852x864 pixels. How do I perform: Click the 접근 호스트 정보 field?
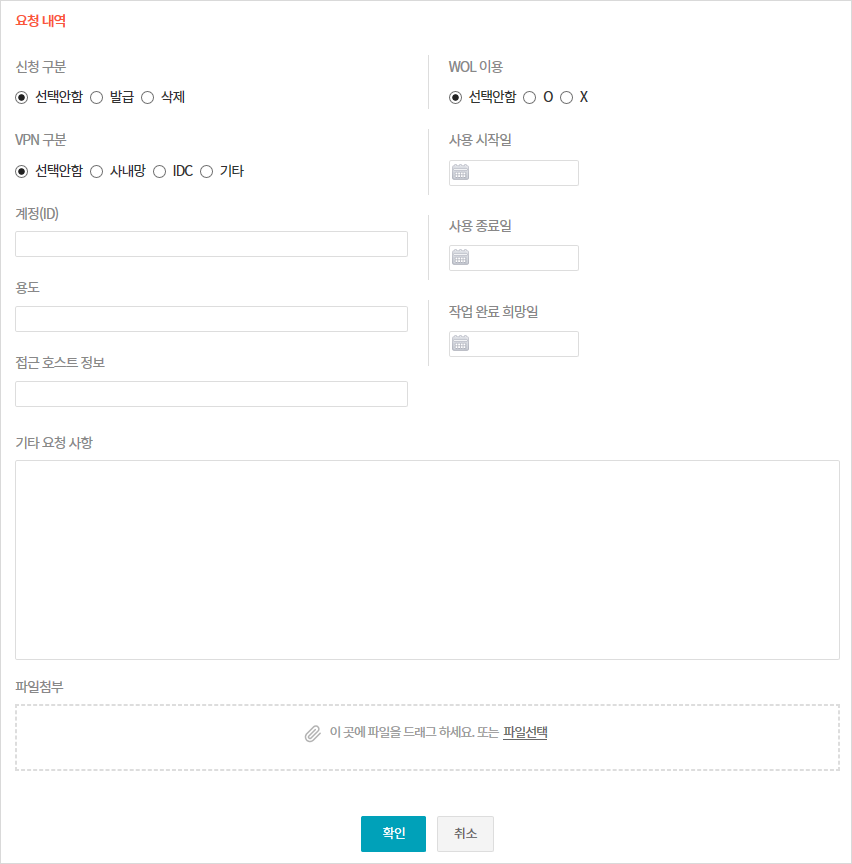pyautogui.click(x=211, y=394)
